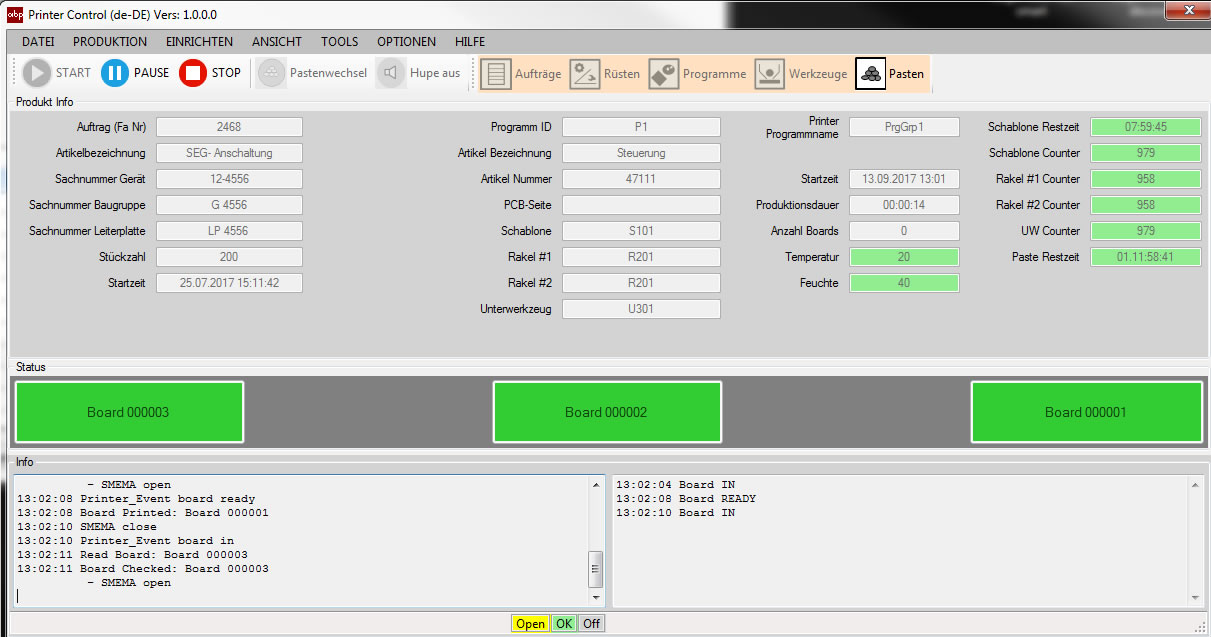Open the EINRICHTEN menu
Image resolution: width=1211 pixels, height=637 pixels.
click(199, 42)
